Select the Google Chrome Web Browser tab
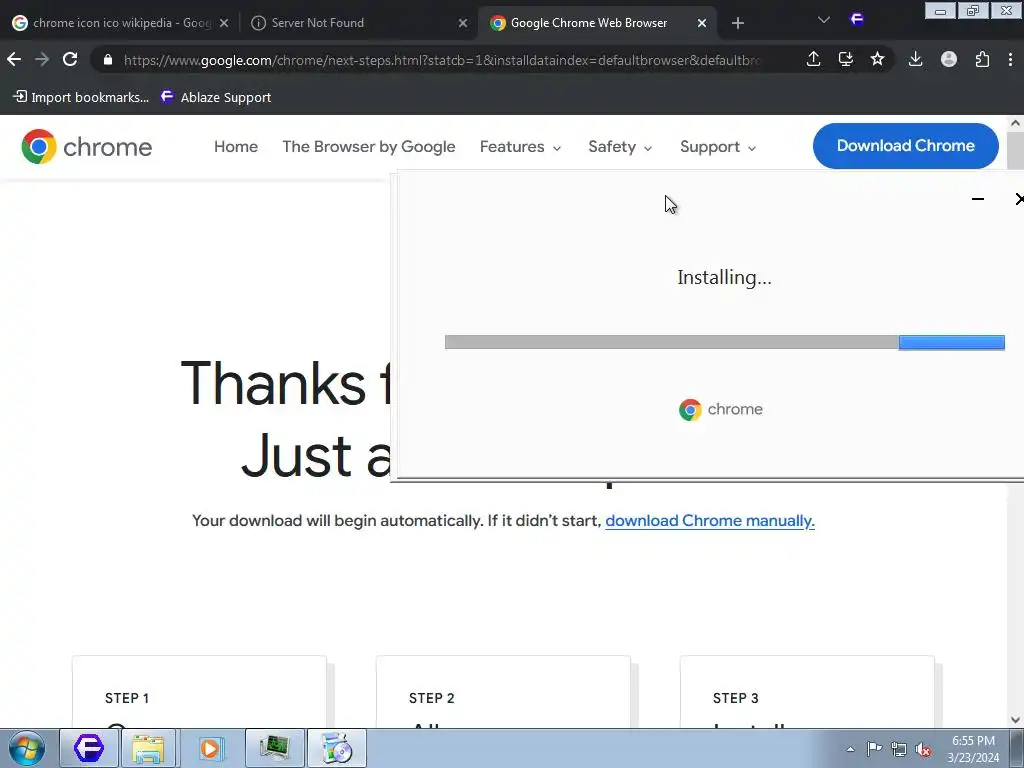1024x768 pixels. click(597, 23)
